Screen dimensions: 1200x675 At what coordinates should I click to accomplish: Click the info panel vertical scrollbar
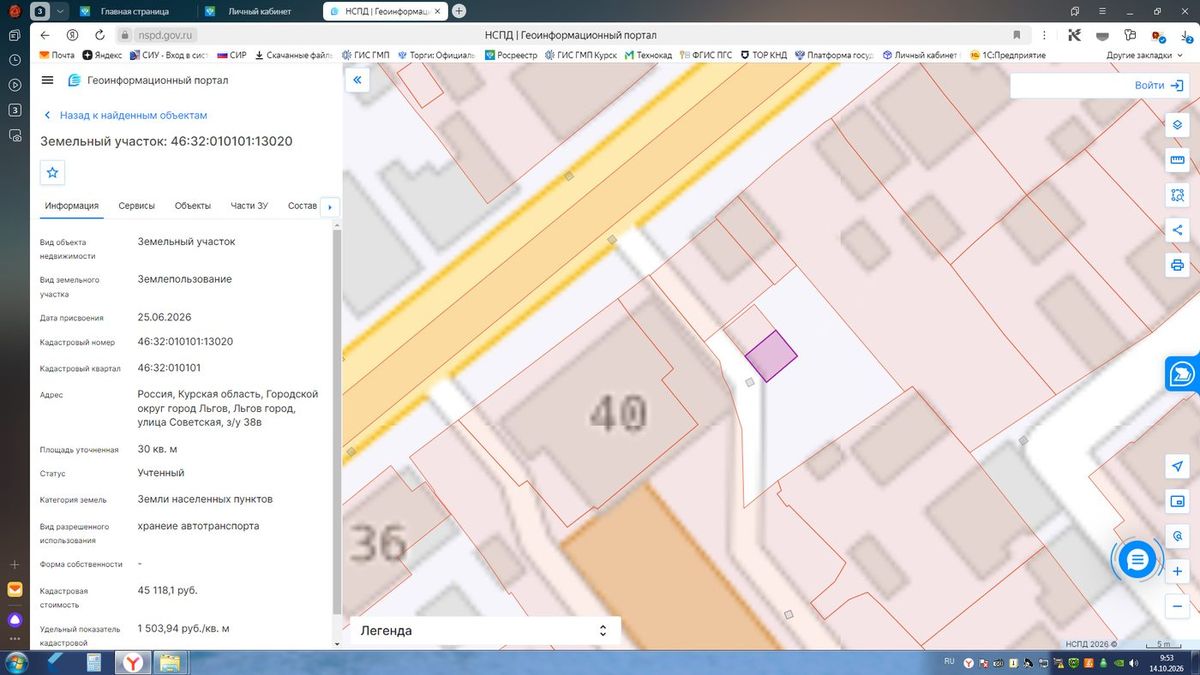coord(337,420)
